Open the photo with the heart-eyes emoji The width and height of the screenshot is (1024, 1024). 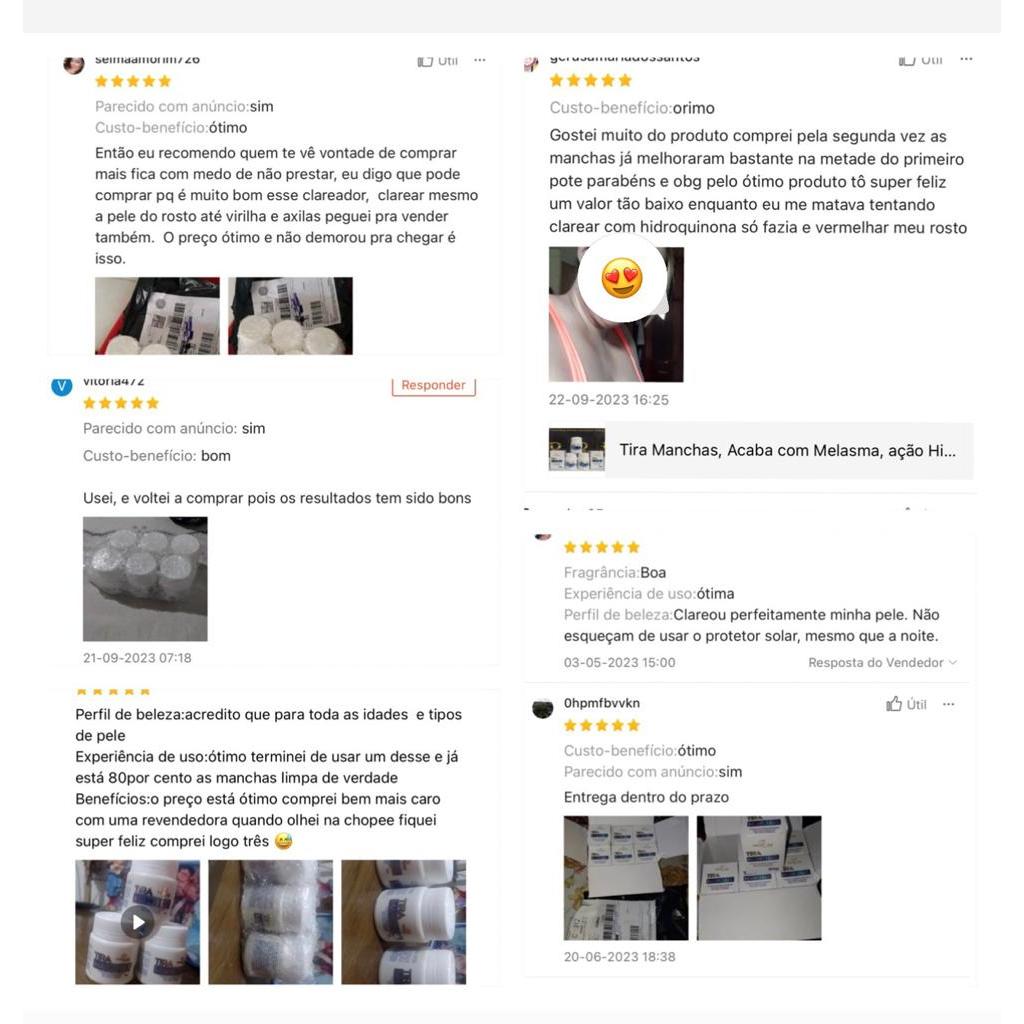[616, 314]
